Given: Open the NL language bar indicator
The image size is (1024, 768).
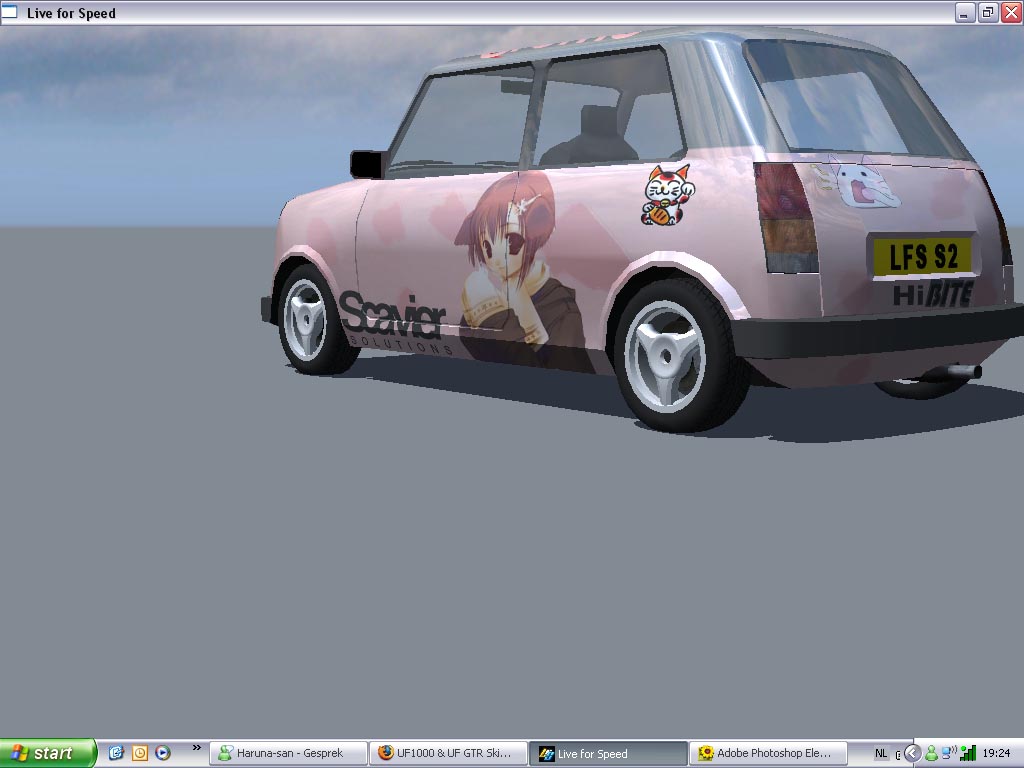Looking at the screenshot, I should 881,754.
